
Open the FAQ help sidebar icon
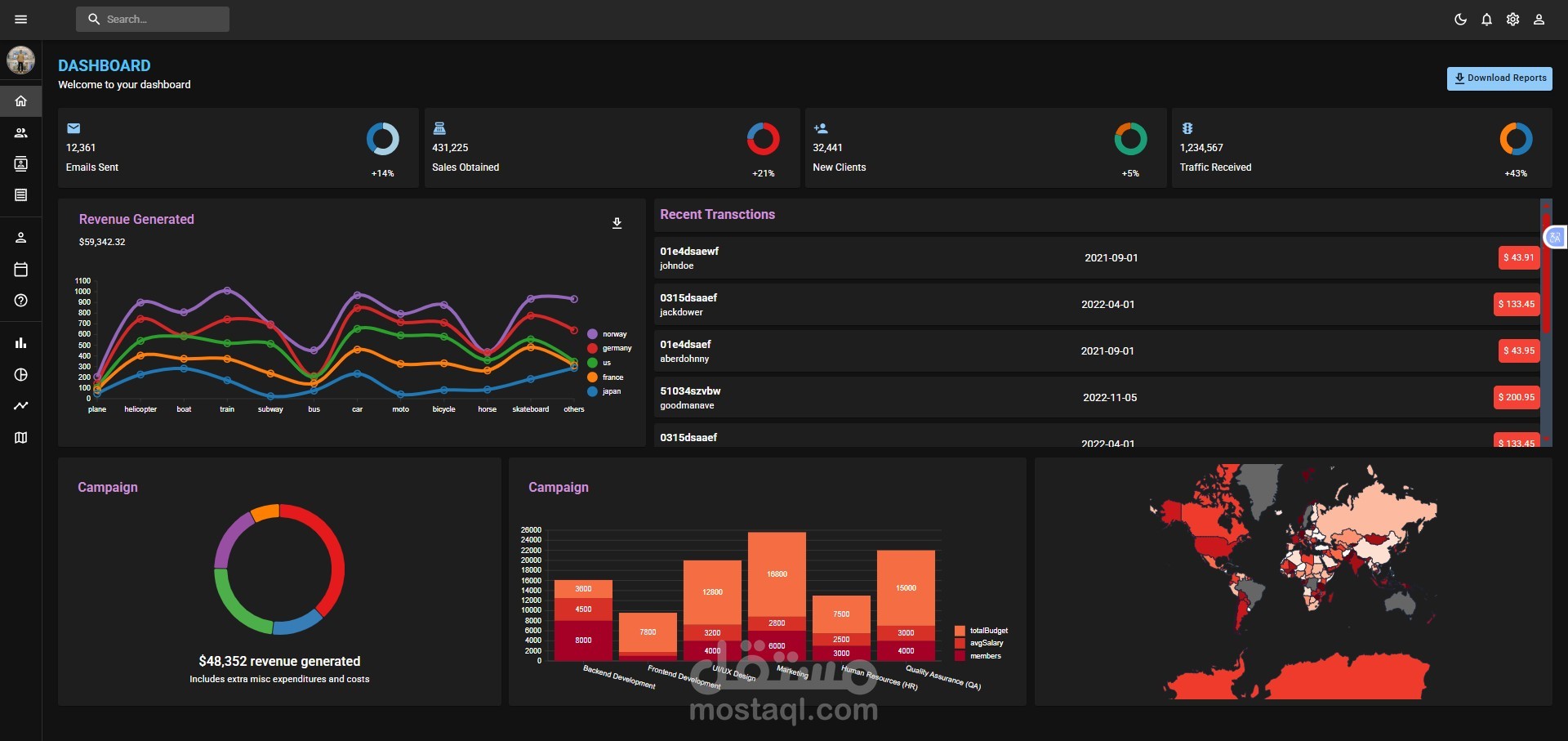pos(21,300)
